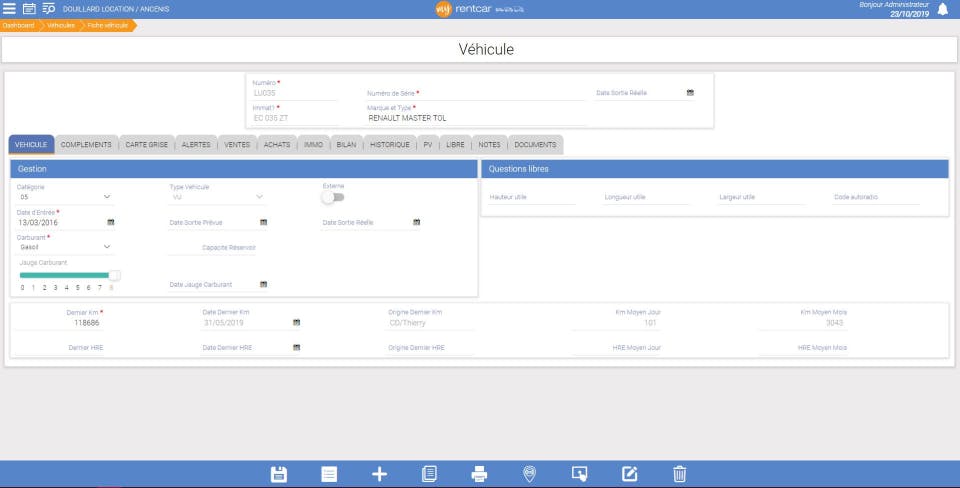
Task: Click the duplicate copy icon
Action: [x=429, y=474]
